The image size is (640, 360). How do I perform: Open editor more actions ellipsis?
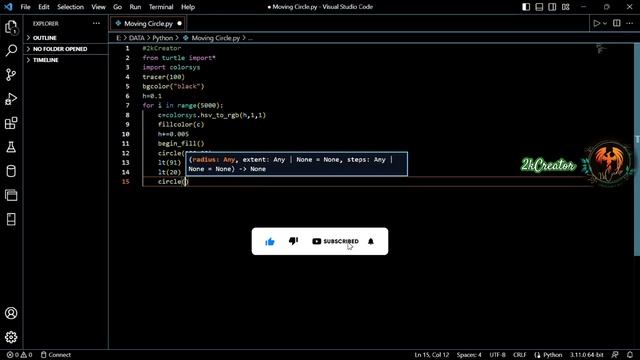tap(630, 23)
